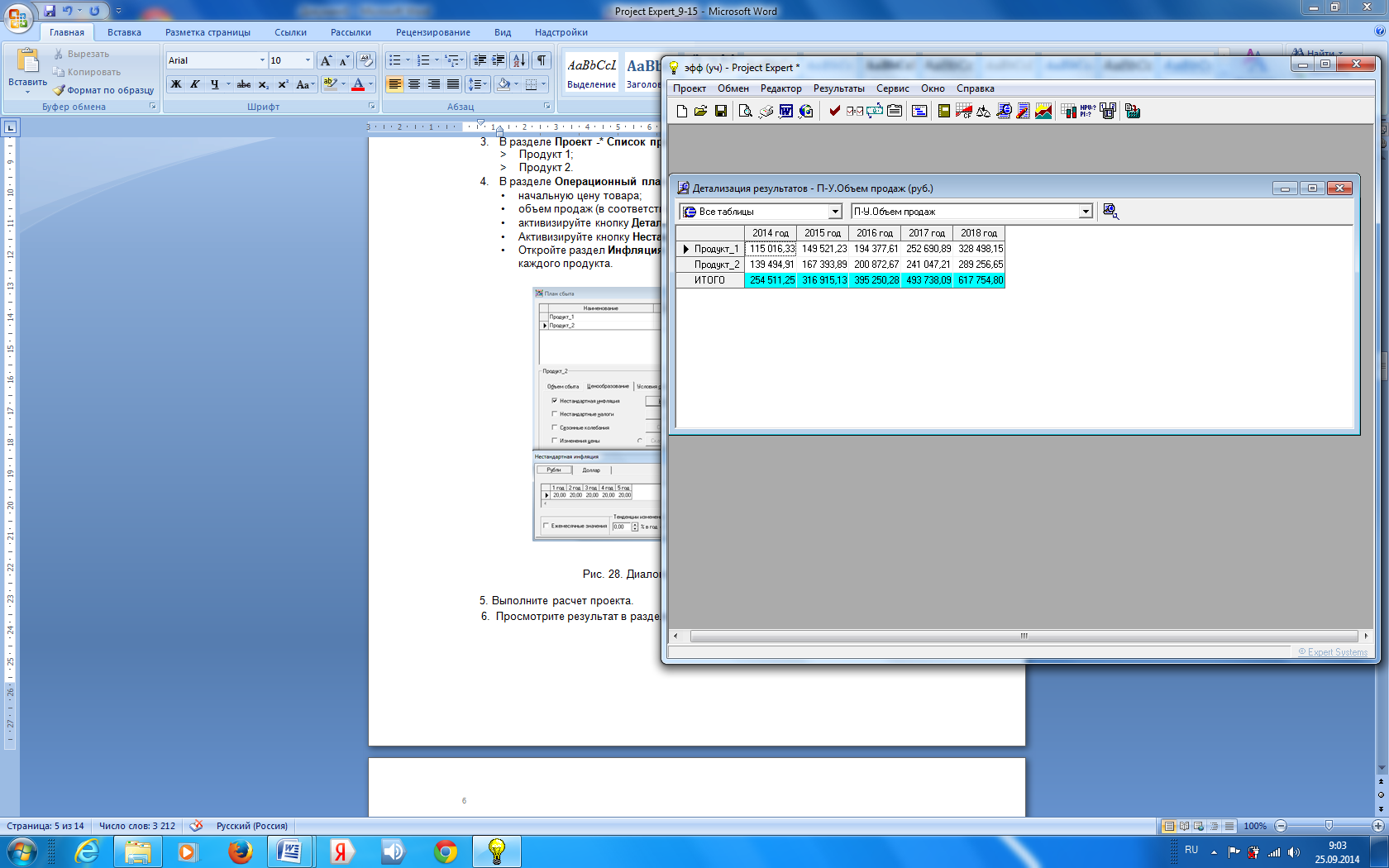Open Google Chrome from the taskbar
The width and height of the screenshot is (1389, 868).
[x=446, y=851]
